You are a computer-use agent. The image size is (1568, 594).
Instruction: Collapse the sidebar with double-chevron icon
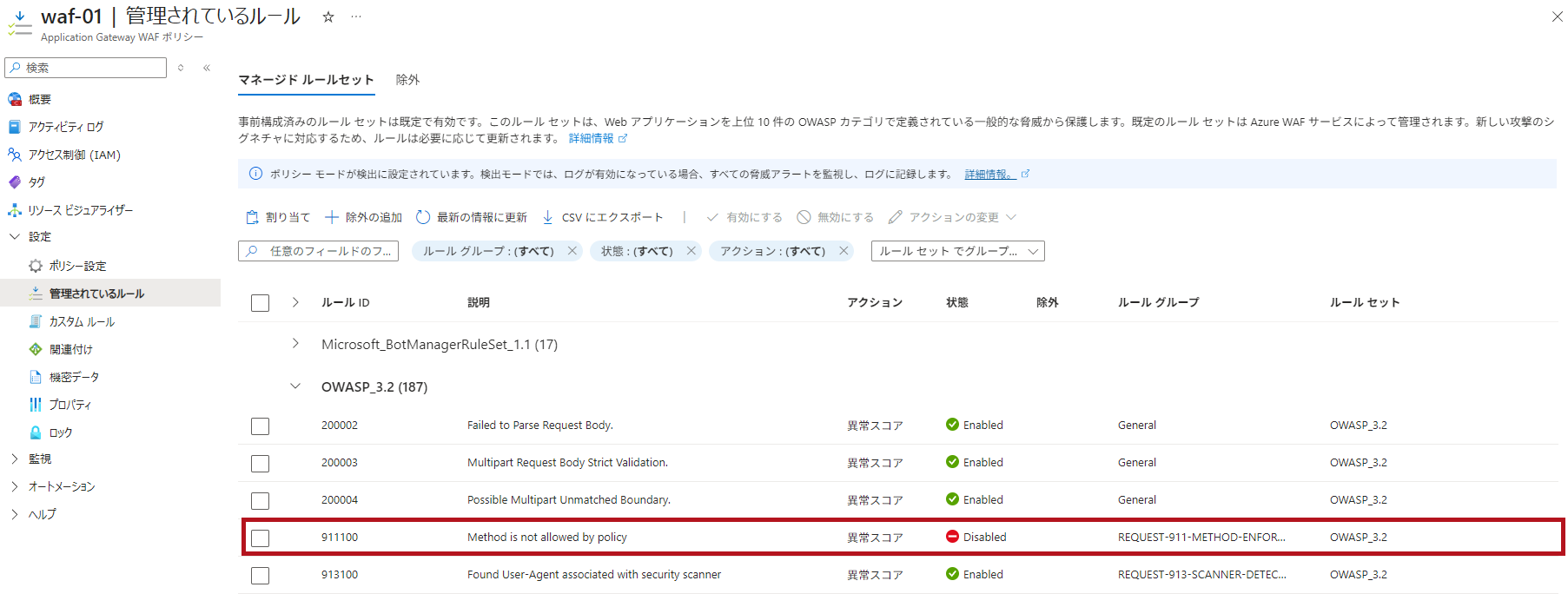point(207,68)
